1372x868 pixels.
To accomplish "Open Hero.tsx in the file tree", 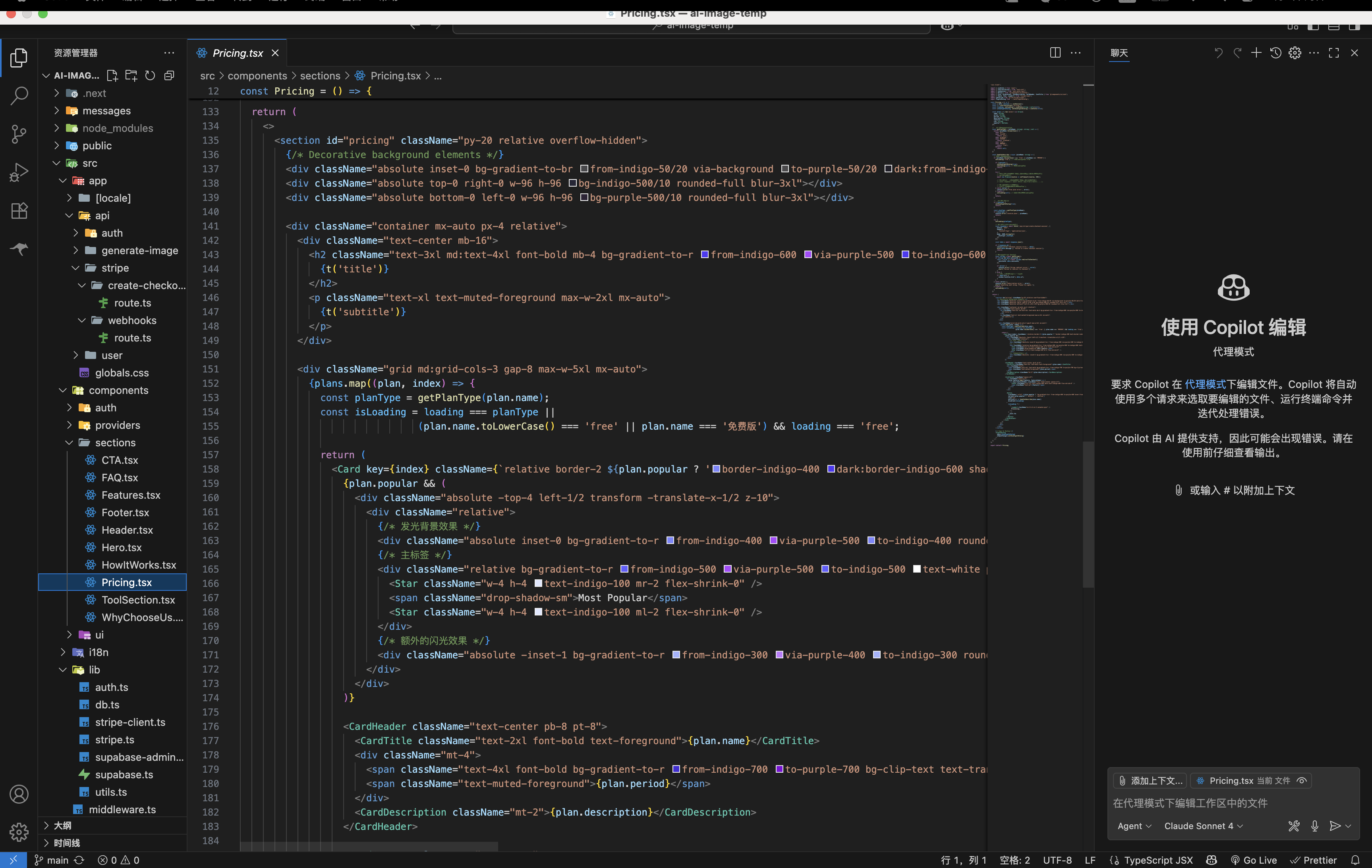I will [122, 547].
